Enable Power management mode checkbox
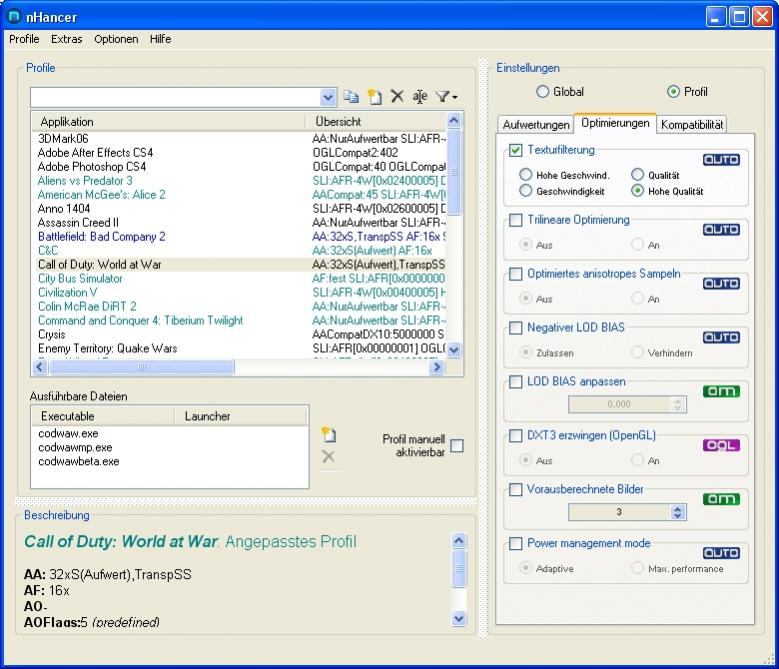This screenshot has height=669, width=779. [516, 543]
